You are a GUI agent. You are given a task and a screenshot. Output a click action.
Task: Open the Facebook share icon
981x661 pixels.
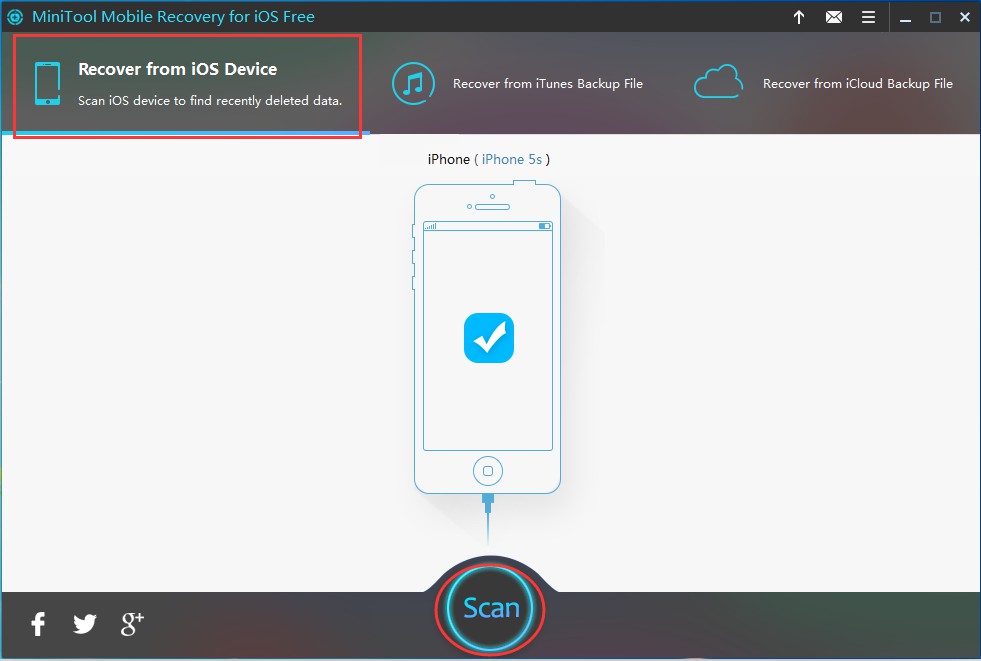pos(38,623)
